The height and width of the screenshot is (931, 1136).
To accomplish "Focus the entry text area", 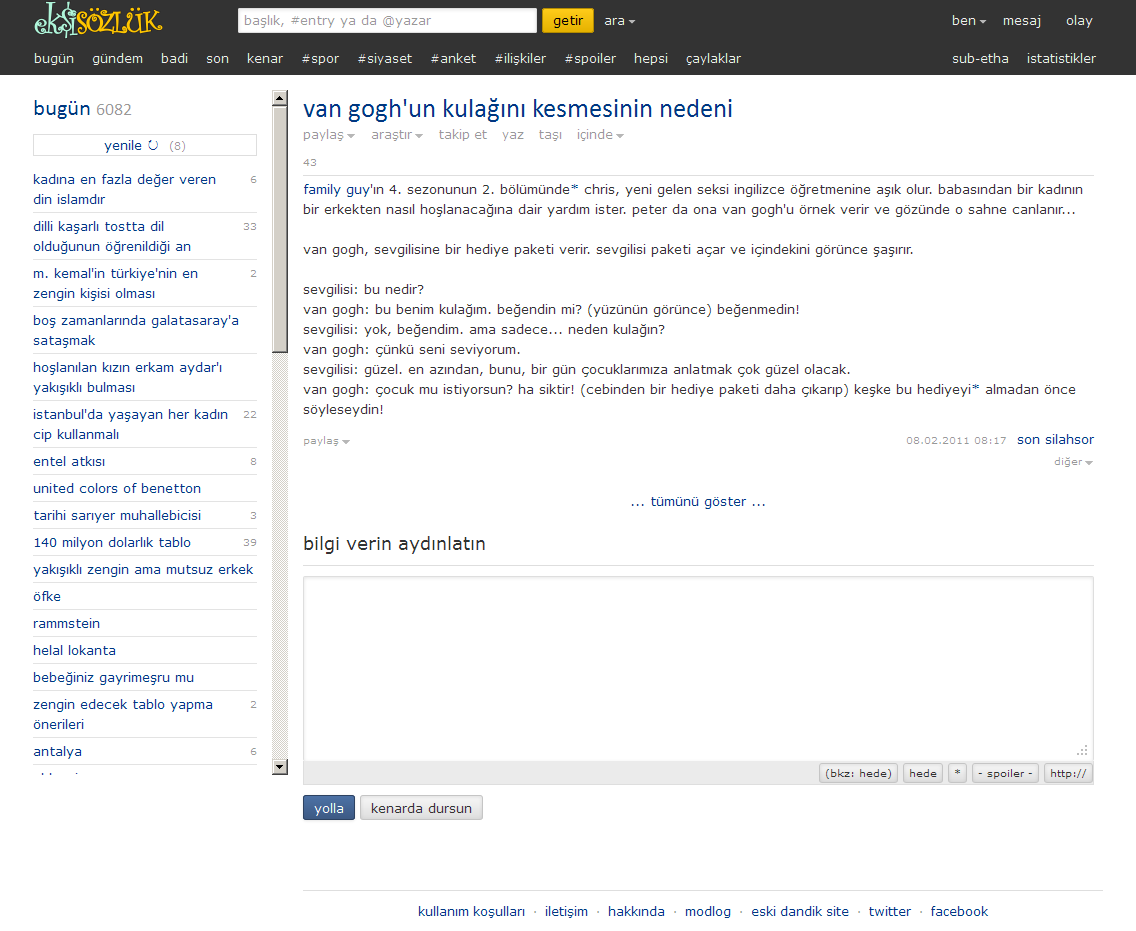I will pyautogui.click(x=697, y=668).
